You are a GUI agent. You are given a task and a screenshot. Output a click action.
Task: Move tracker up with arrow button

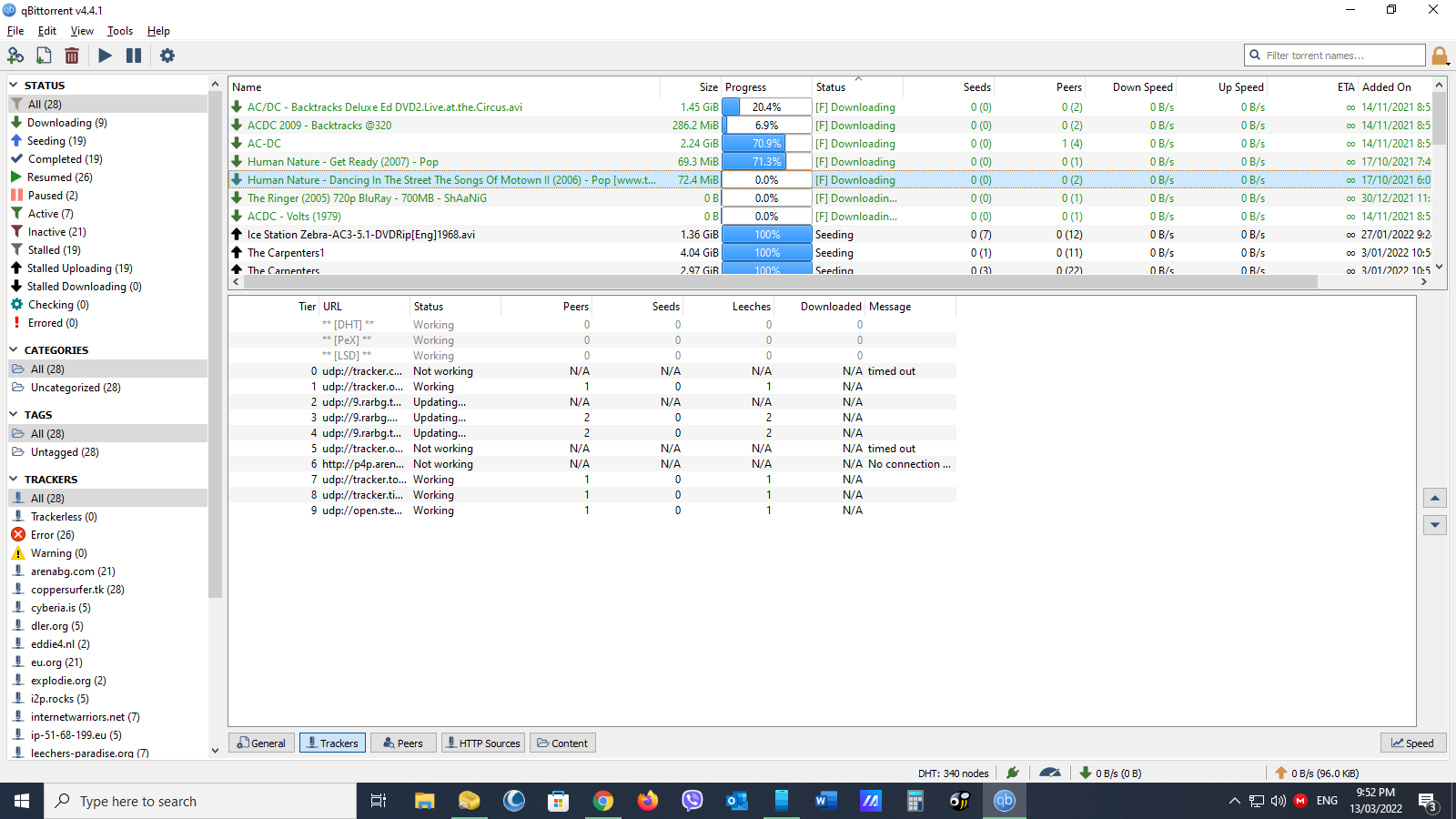pyautogui.click(x=1435, y=498)
